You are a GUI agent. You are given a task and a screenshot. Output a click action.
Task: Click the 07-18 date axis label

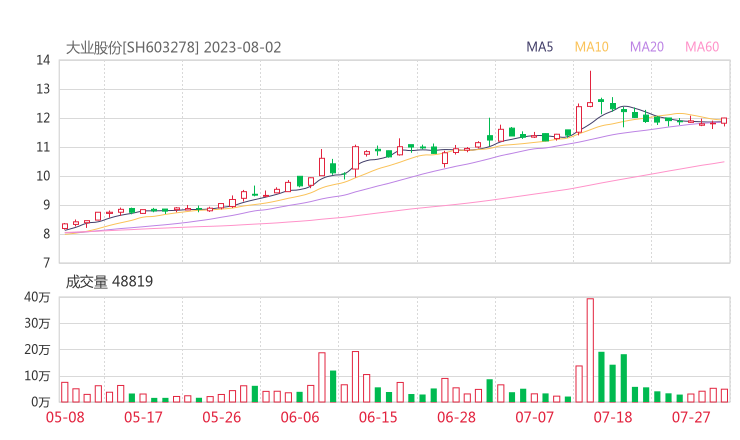coord(613,417)
